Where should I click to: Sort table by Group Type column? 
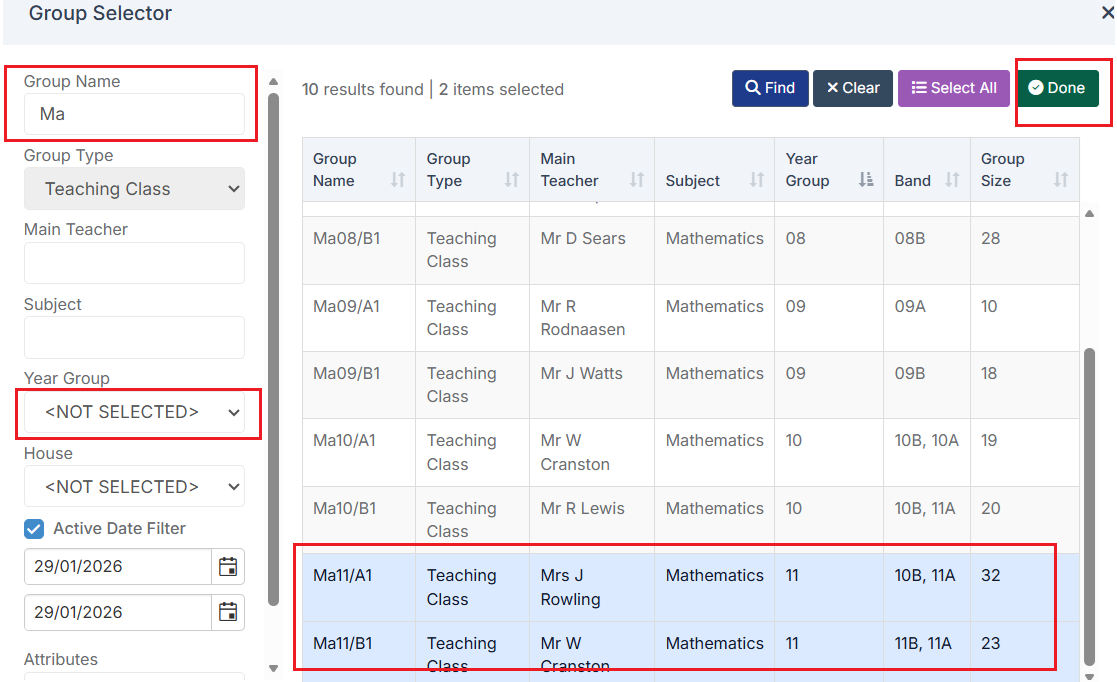(512, 180)
